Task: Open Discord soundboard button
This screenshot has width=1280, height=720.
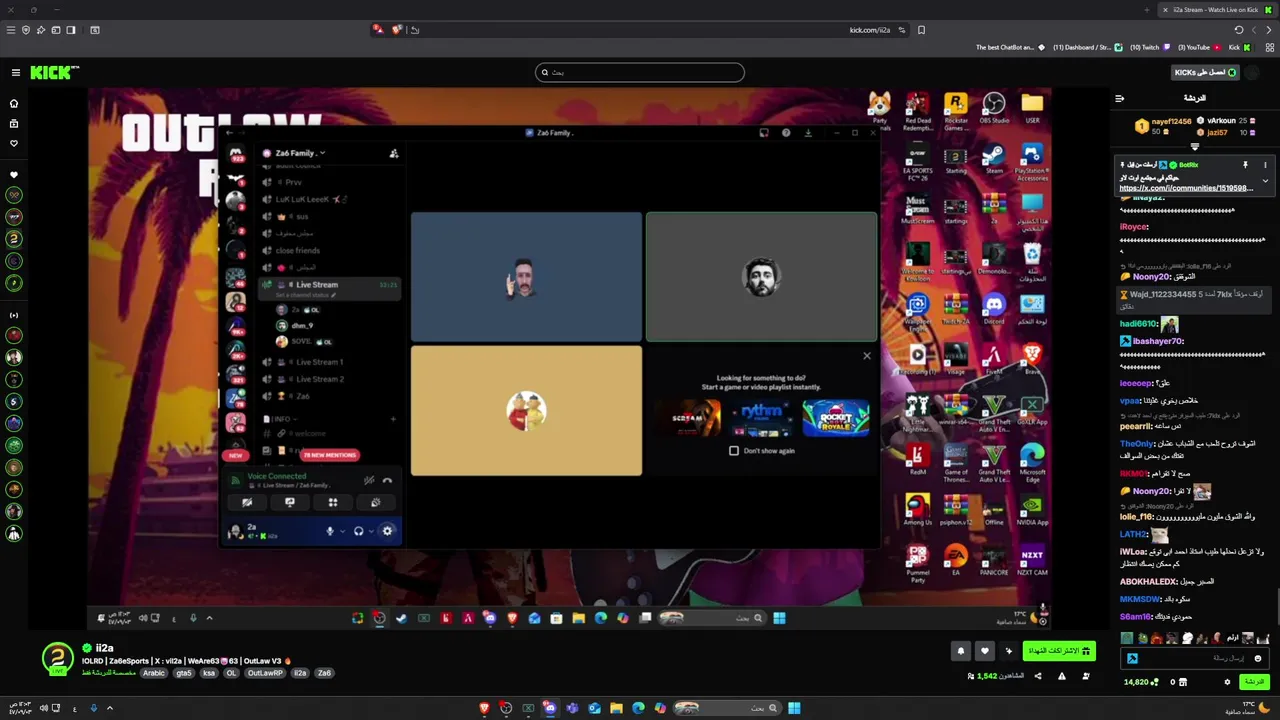Action: coord(376,503)
